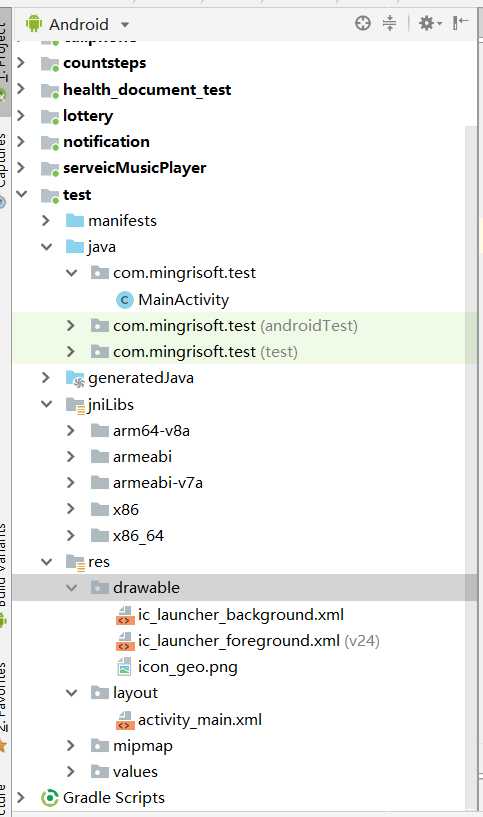Screen dimensions: 483x817
Task: Select the armeabi-v7a folder
Action: (x=157, y=483)
